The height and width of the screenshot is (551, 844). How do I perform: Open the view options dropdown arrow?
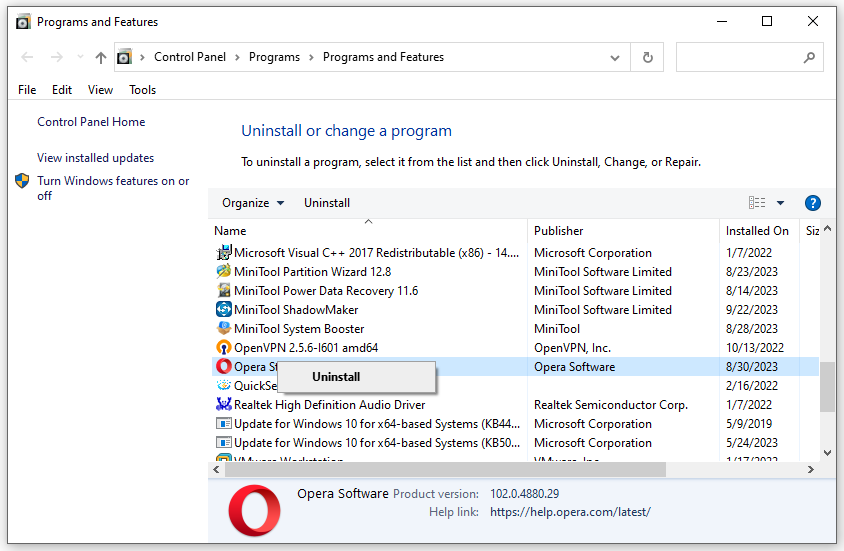pos(780,203)
